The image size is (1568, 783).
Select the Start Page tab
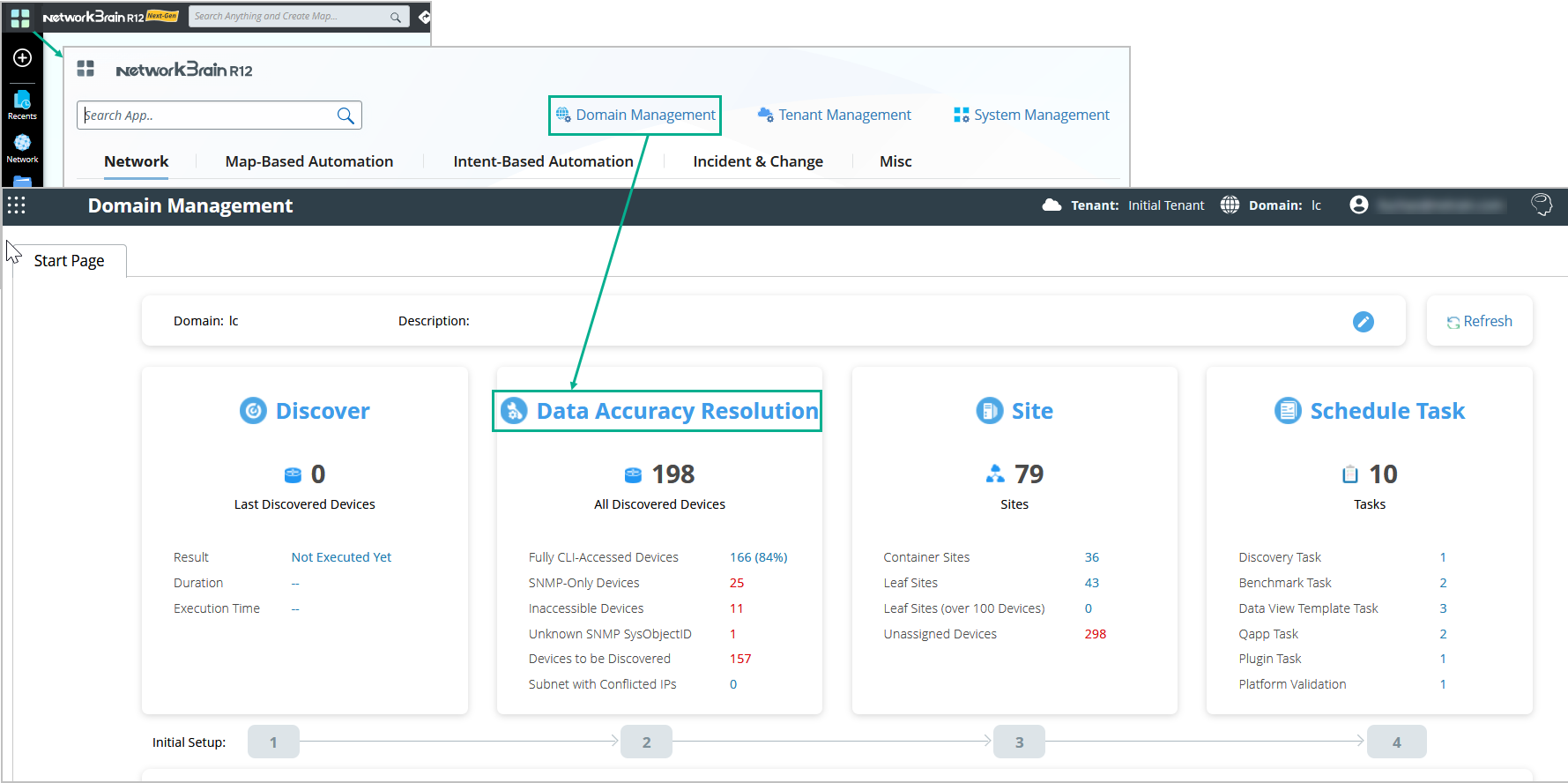[x=69, y=261]
